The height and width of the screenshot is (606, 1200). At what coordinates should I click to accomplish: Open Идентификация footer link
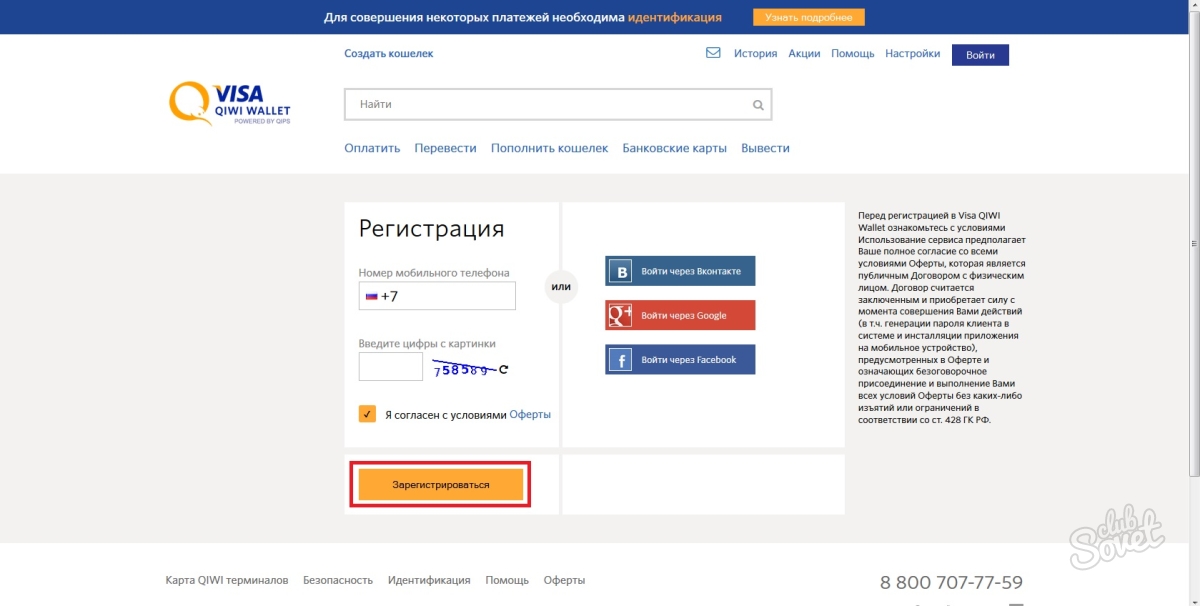(x=429, y=580)
